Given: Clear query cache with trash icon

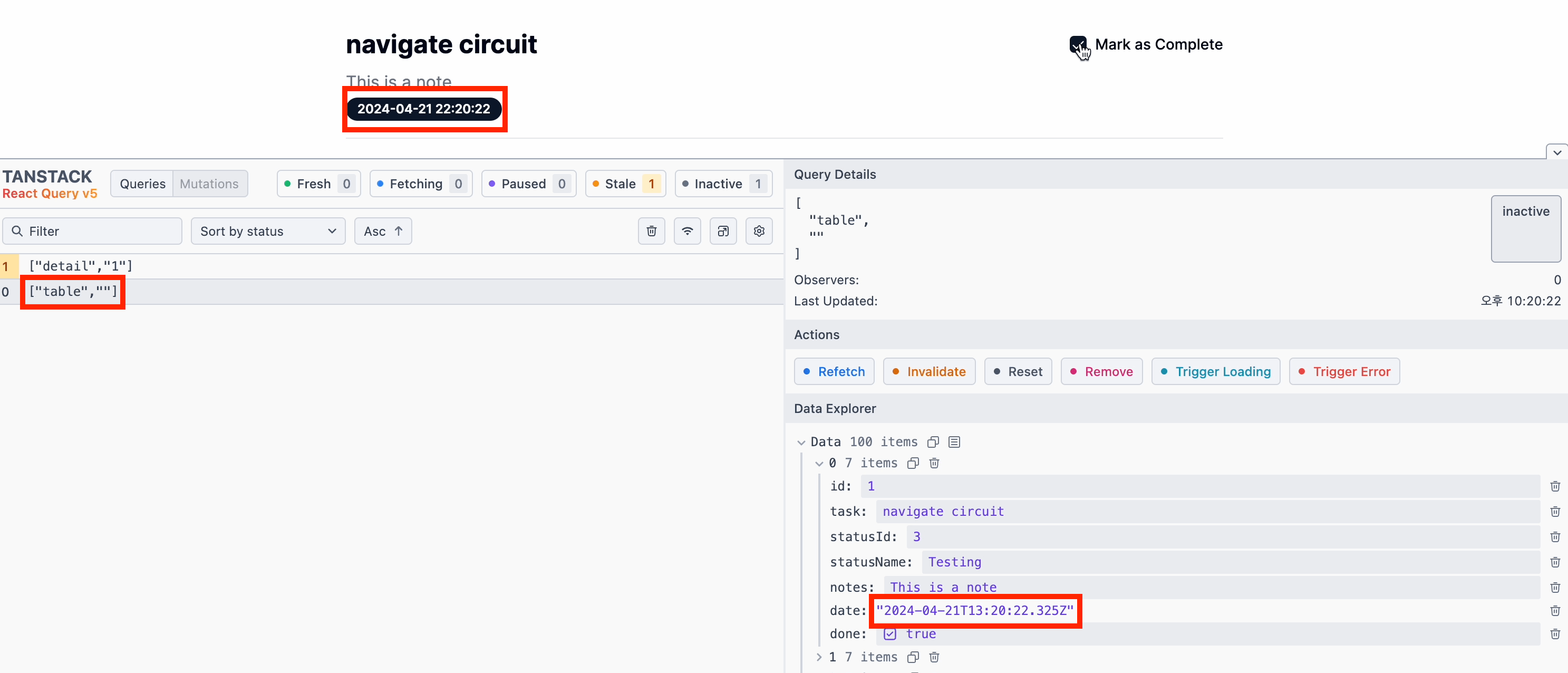Looking at the screenshot, I should [x=651, y=232].
